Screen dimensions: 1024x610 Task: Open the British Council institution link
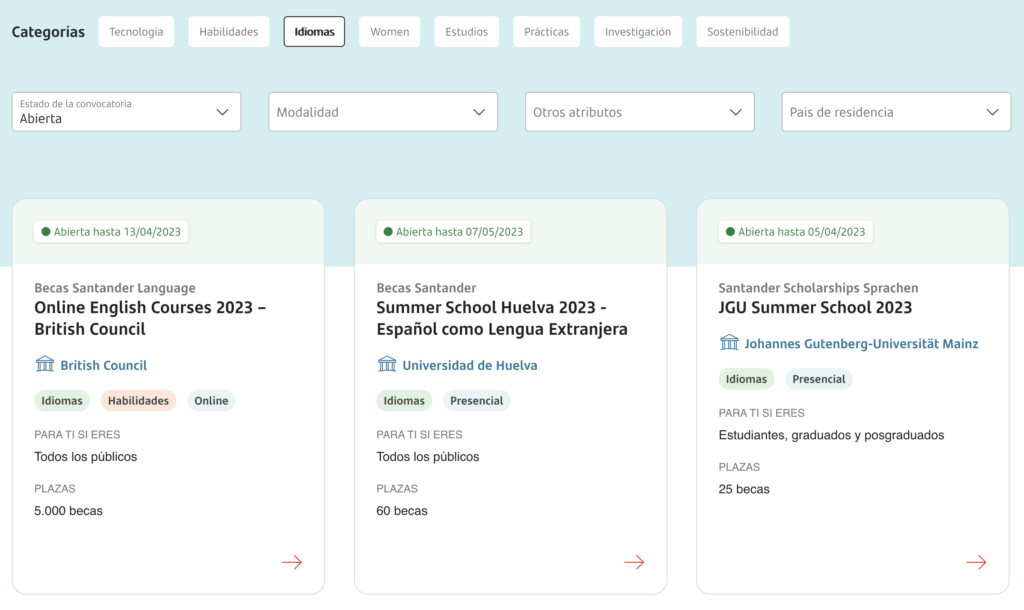(104, 365)
